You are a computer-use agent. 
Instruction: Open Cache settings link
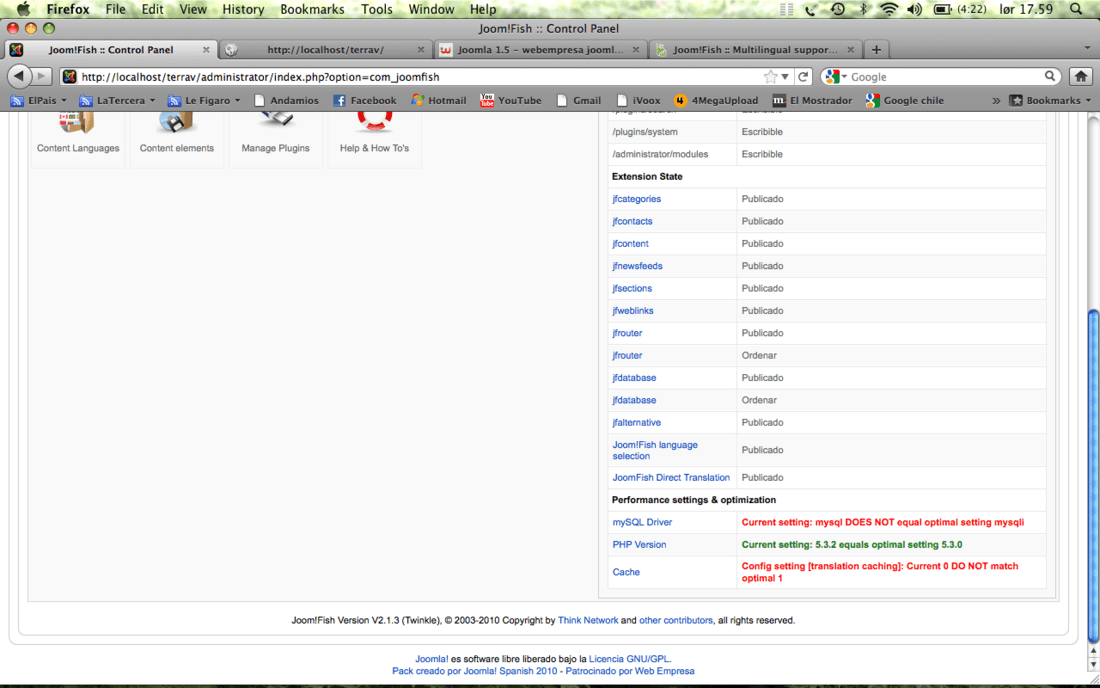626,572
